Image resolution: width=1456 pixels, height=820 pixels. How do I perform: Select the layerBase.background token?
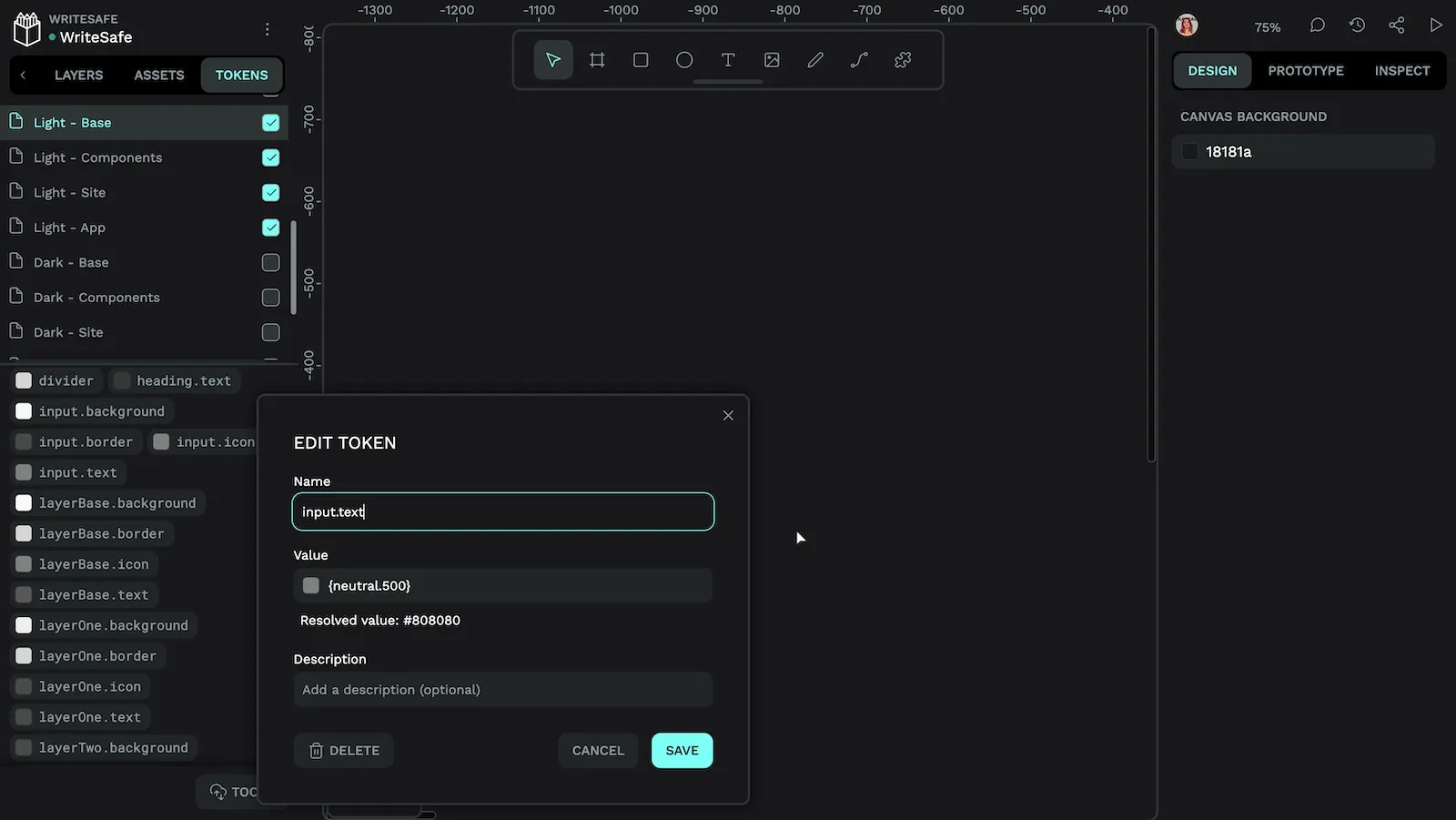[107, 503]
